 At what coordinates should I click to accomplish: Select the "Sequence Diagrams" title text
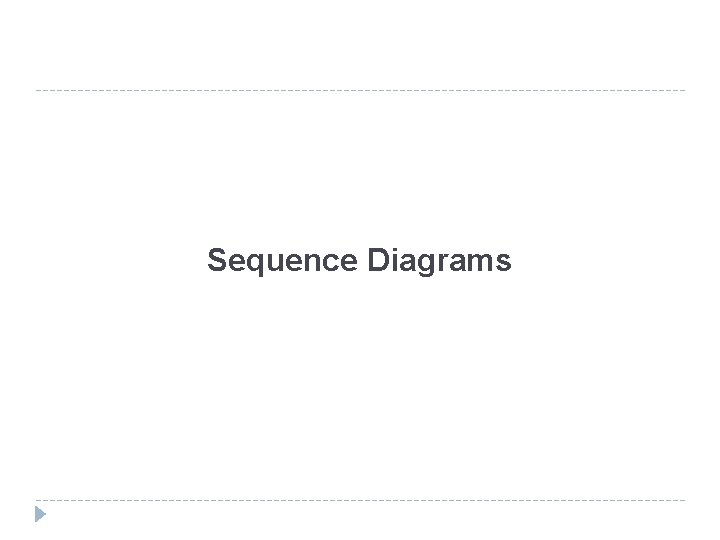[x=359, y=261]
